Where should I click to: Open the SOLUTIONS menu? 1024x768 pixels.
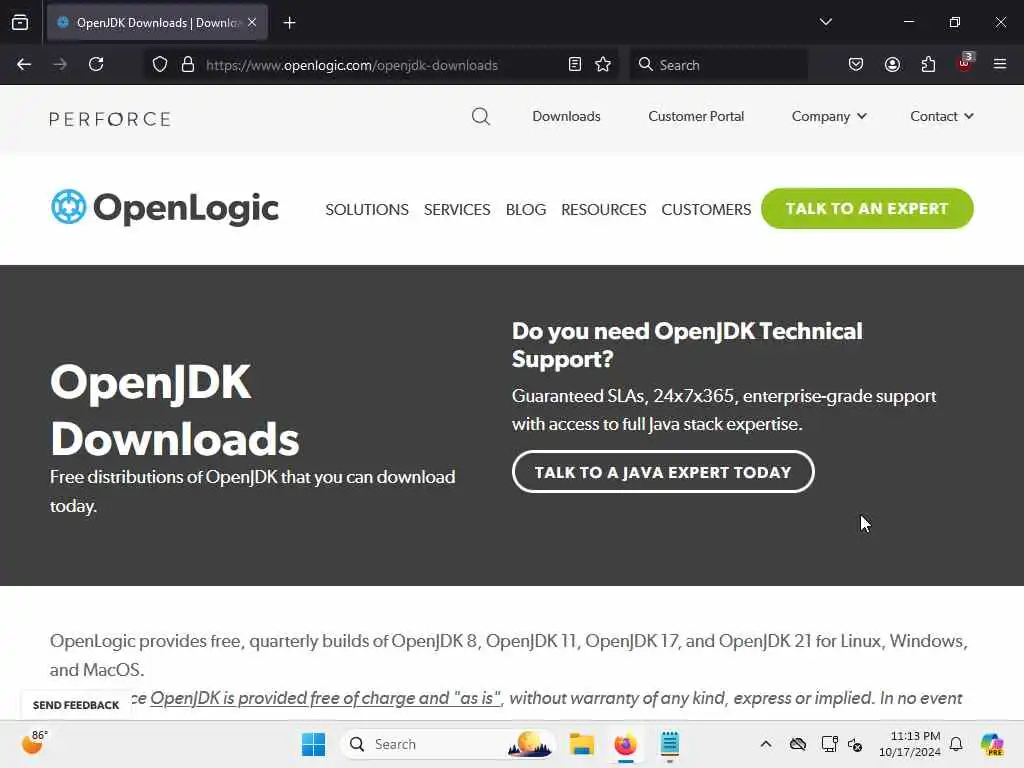[367, 210]
